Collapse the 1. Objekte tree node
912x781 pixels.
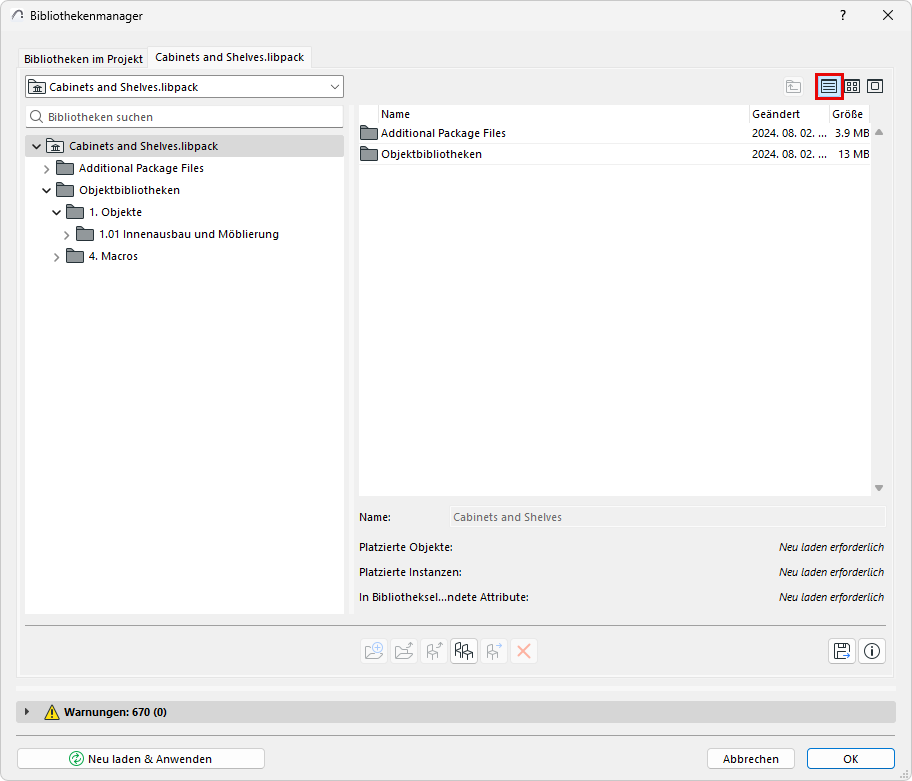coord(56,213)
